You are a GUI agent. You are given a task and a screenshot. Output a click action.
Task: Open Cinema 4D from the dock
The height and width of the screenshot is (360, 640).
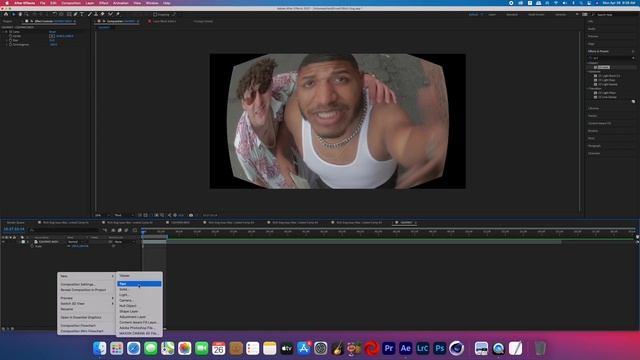[456, 348]
